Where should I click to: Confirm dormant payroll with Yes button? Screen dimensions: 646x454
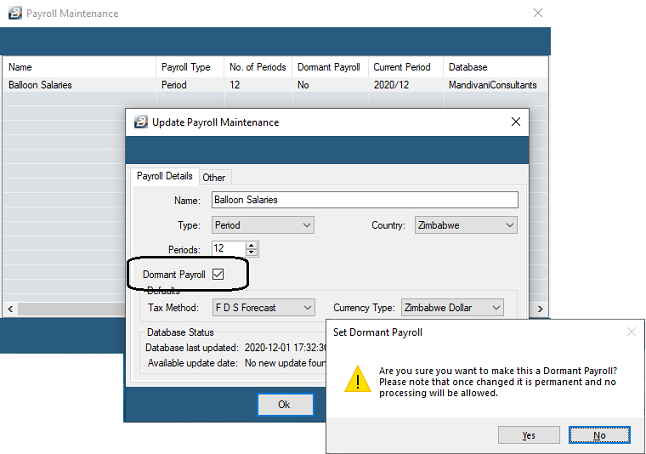(x=529, y=435)
